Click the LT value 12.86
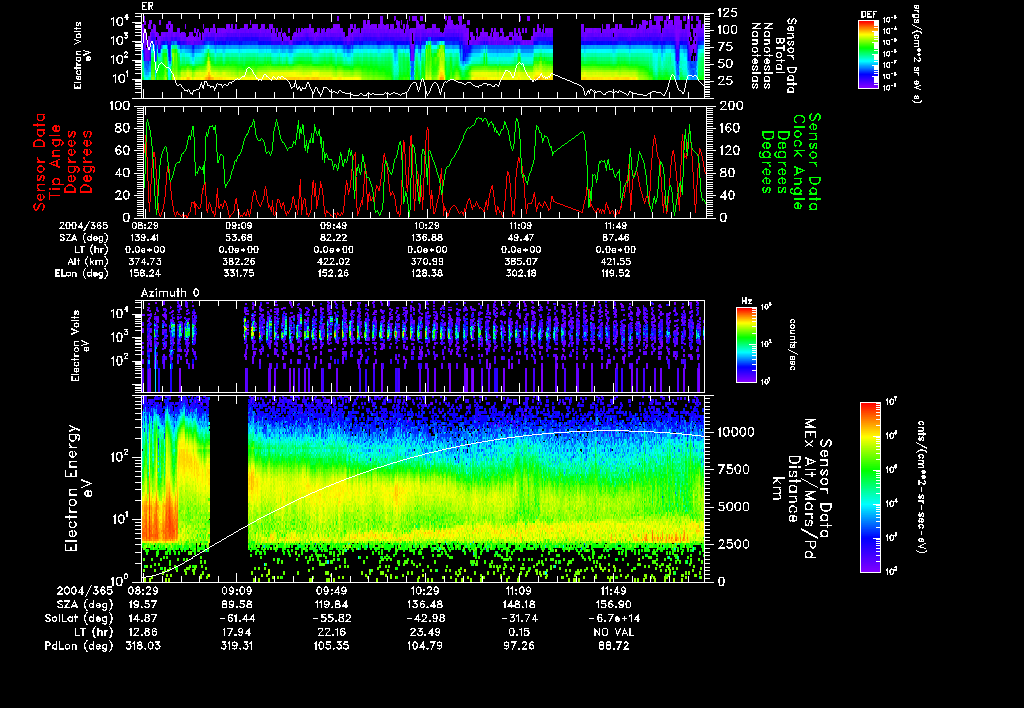Image resolution: width=1024 pixels, height=708 pixels. 142,632
